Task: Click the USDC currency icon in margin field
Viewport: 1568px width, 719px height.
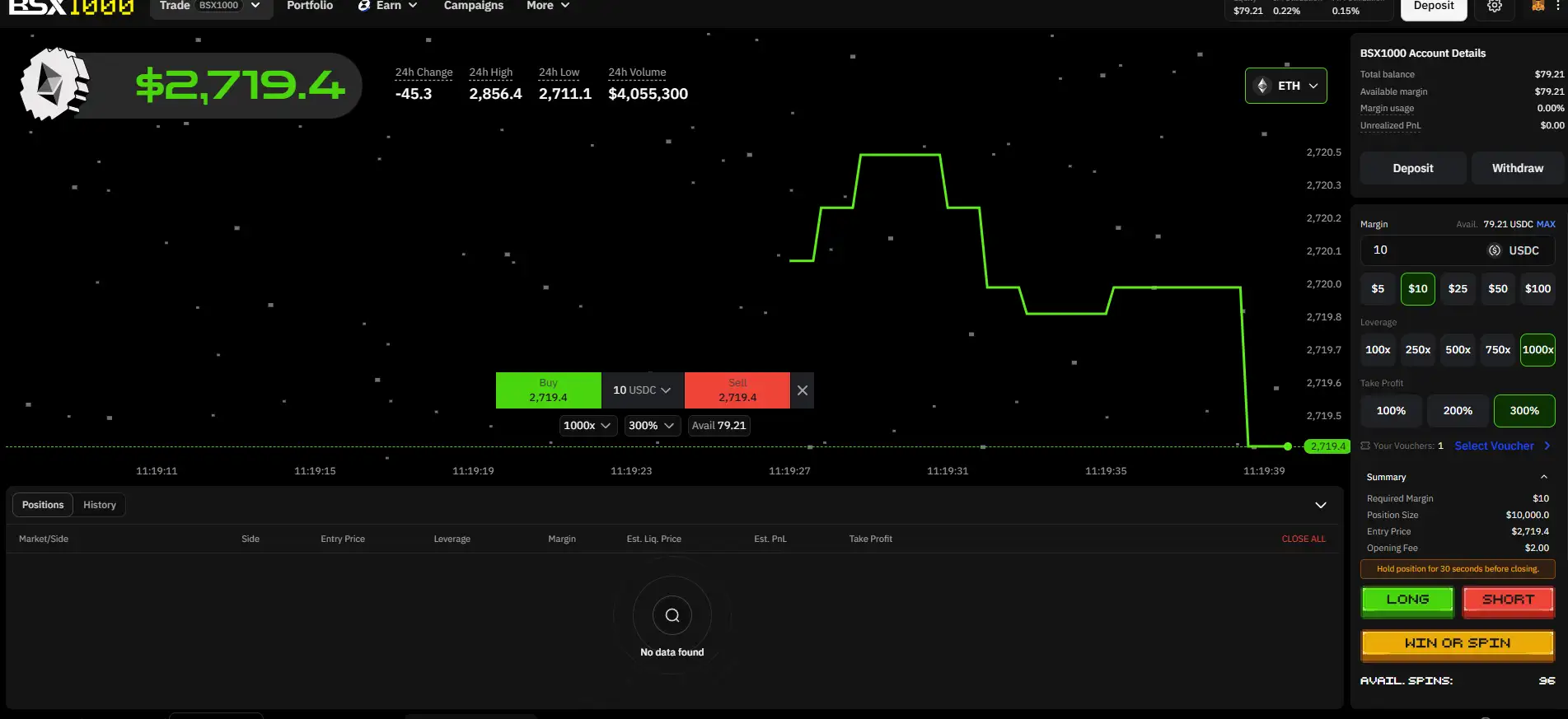Action: [1494, 250]
